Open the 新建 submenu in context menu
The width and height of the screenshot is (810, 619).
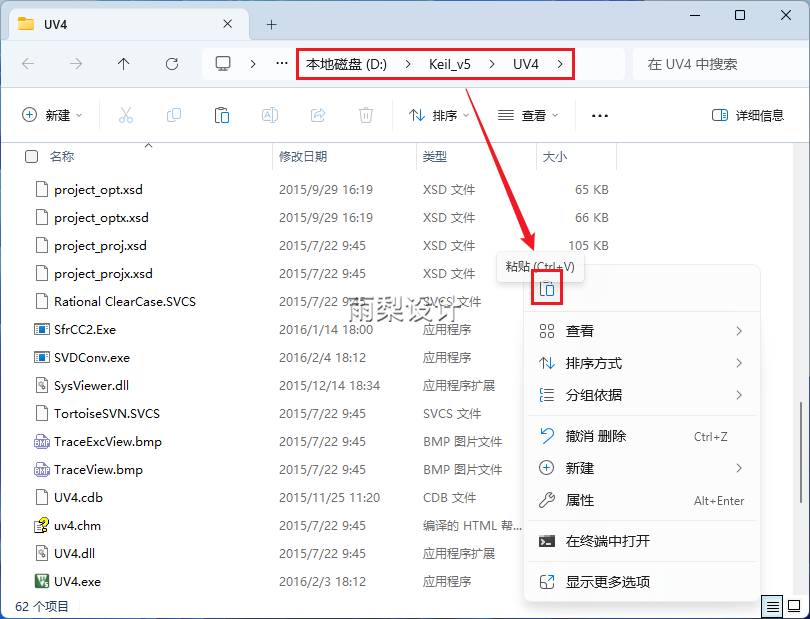coord(642,468)
